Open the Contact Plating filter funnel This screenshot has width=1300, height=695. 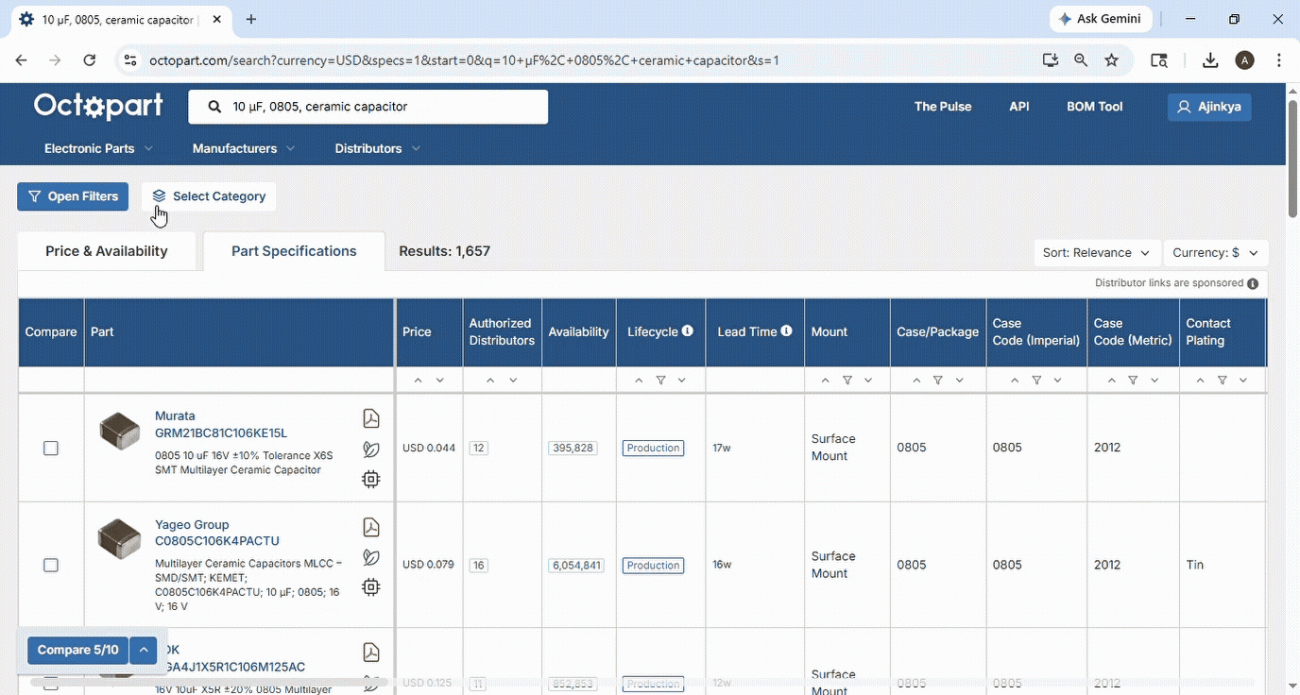click(x=1222, y=380)
